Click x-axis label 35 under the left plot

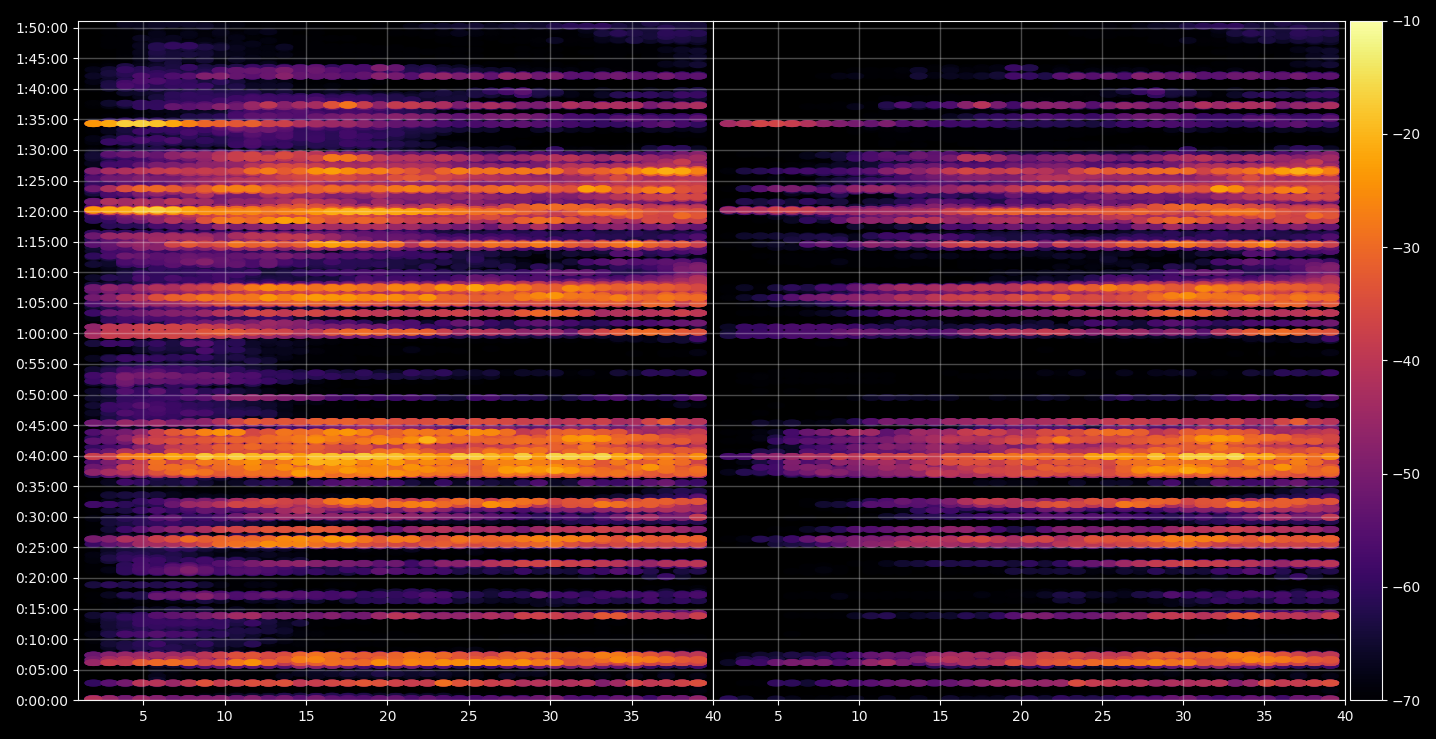click(x=632, y=717)
